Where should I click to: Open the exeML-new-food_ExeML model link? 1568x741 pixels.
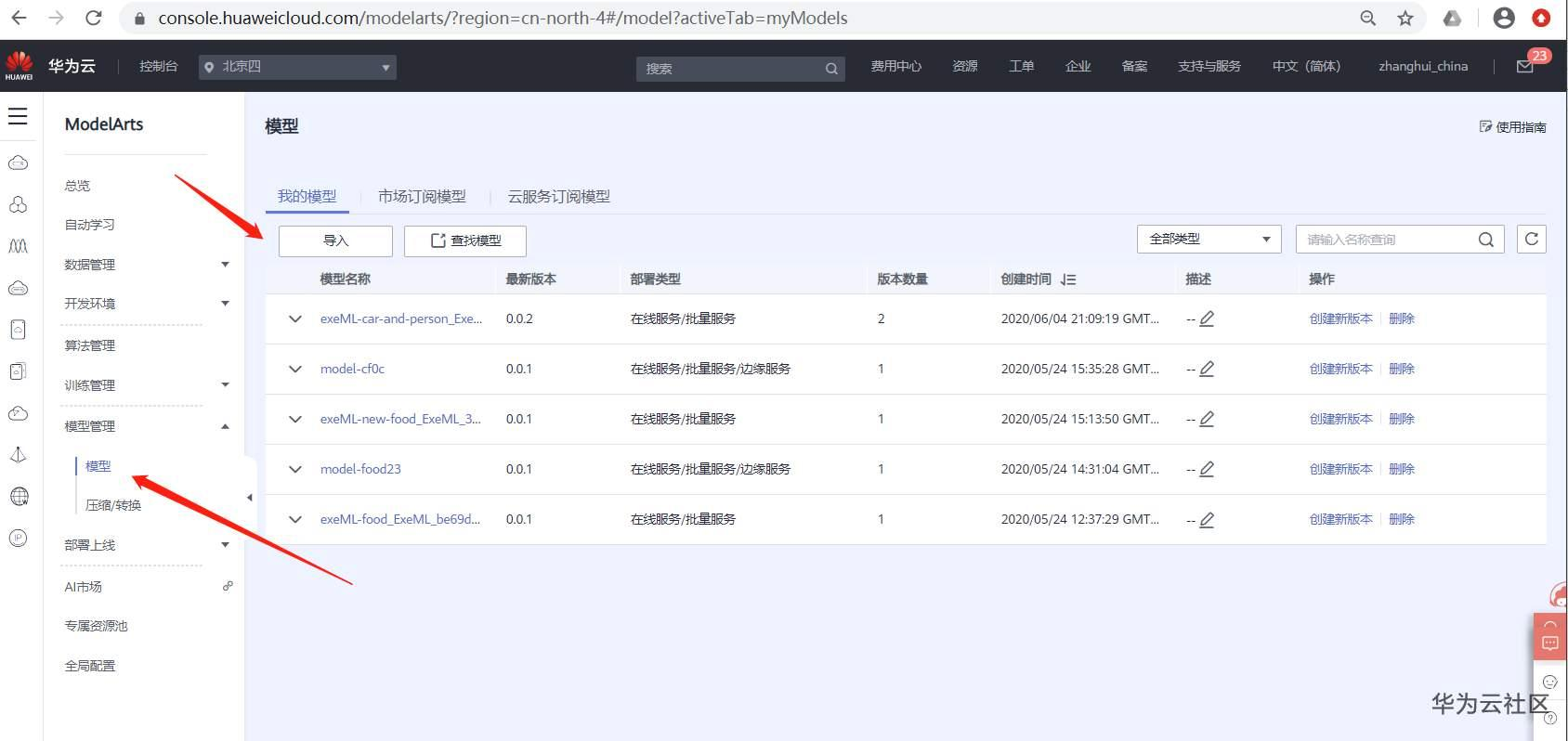click(400, 419)
